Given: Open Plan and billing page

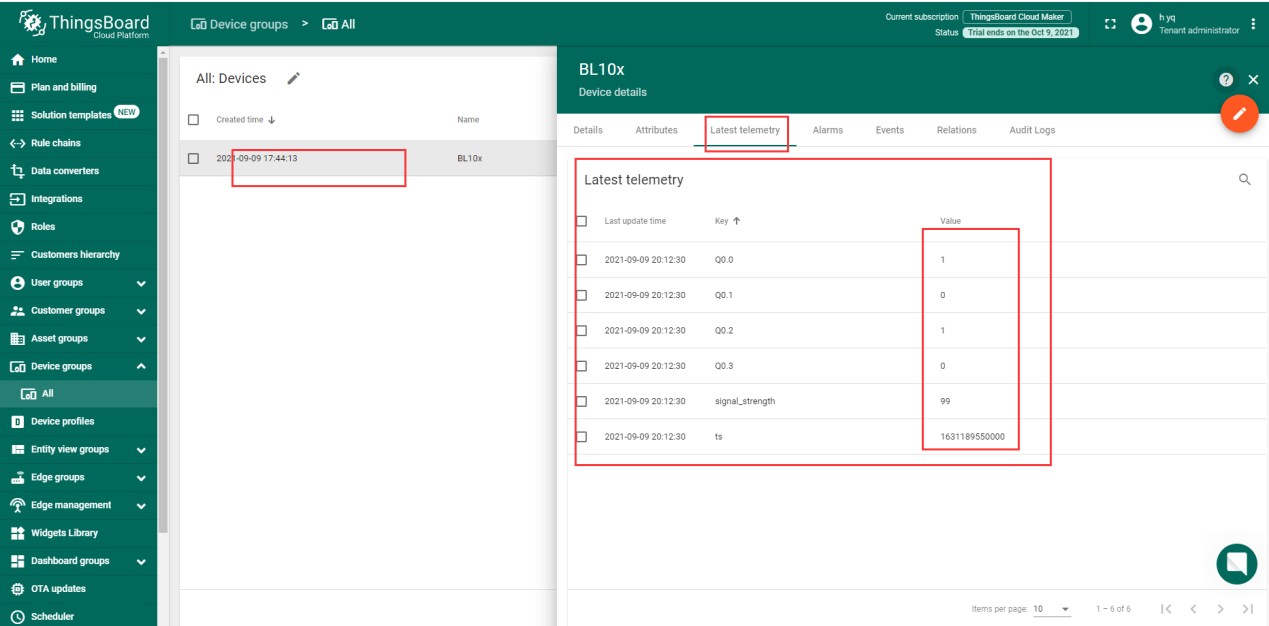Looking at the screenshot, I should click(78, 87).
